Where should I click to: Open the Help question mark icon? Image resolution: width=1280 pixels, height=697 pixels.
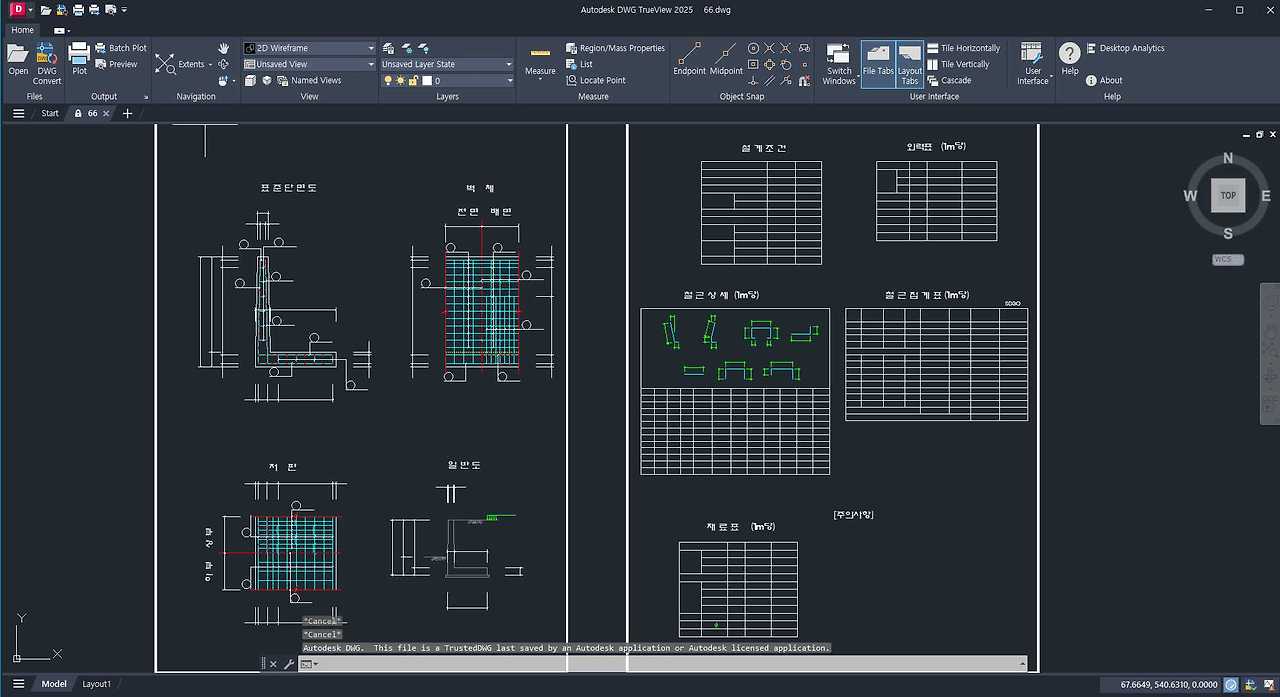[1070, 56]
